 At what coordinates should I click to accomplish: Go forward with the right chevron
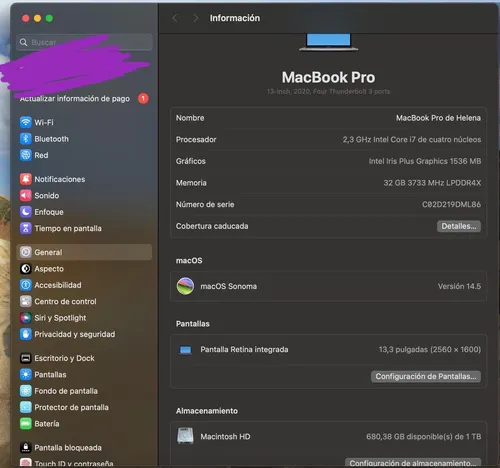[195, 18]
